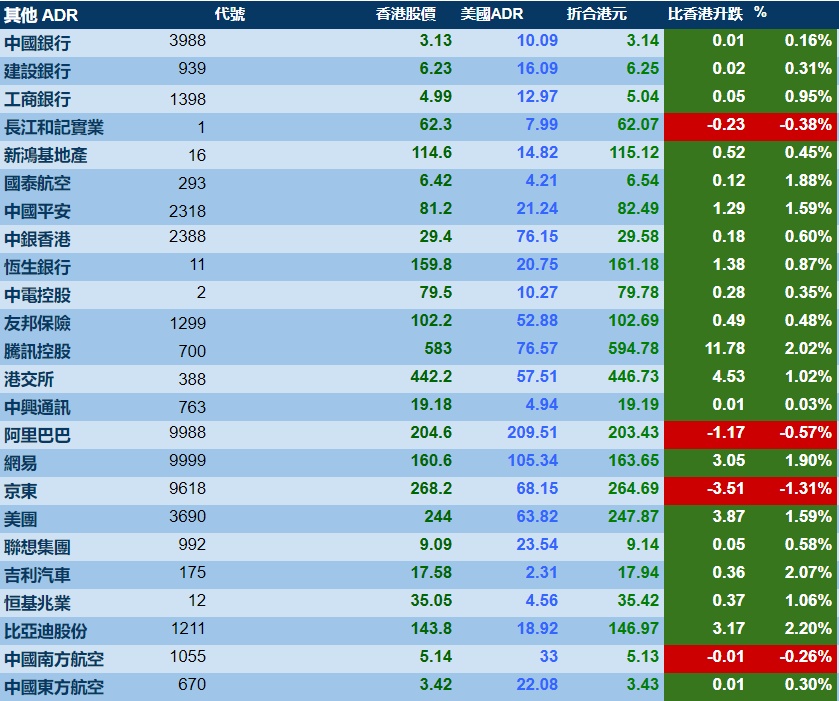Select 網易 Hong Kong price 160.6
This screenshot has height=701, width=839.
[431, 460]
